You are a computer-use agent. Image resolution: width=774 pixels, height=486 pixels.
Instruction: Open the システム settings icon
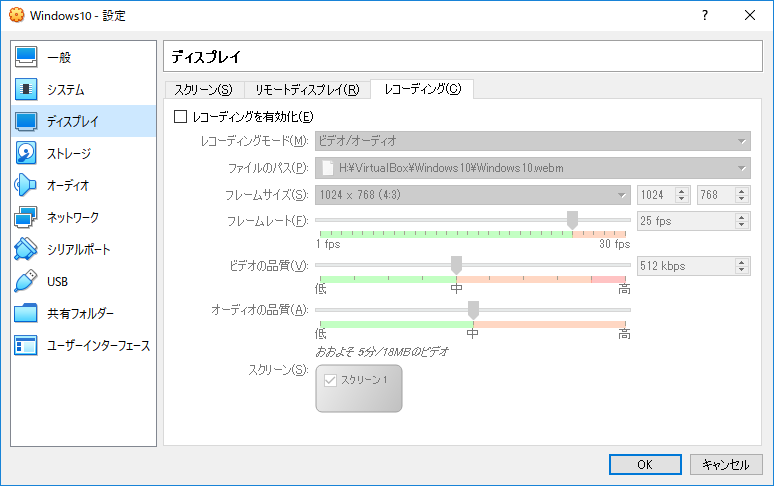pos(26,89)
